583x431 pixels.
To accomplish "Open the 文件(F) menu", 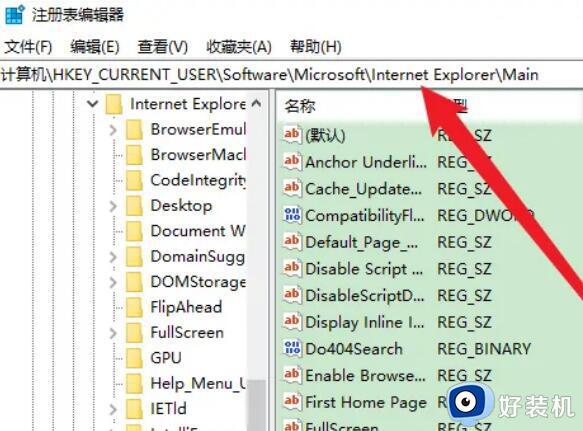I will [x=28, y=47].
